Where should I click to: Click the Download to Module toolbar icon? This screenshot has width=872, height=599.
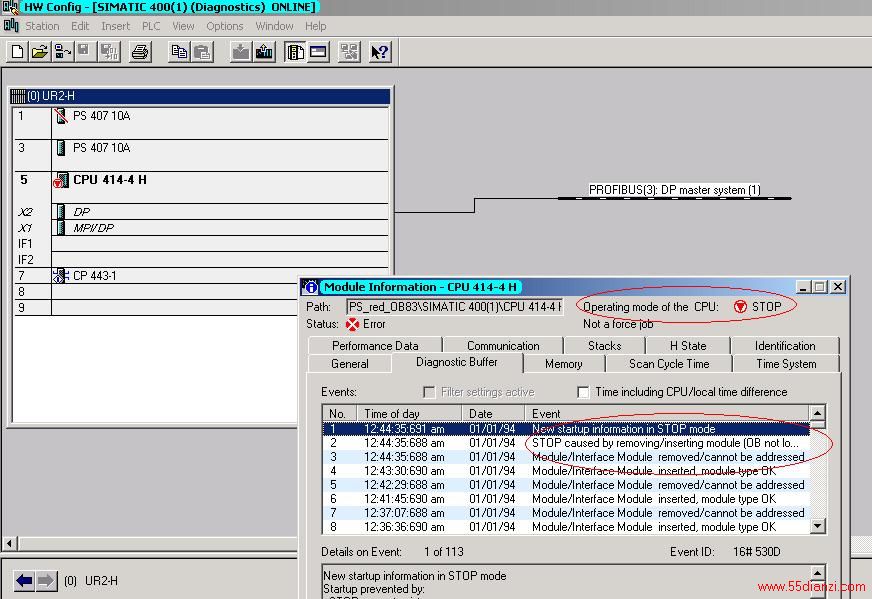pyautogui.click(x=241, y=52)
